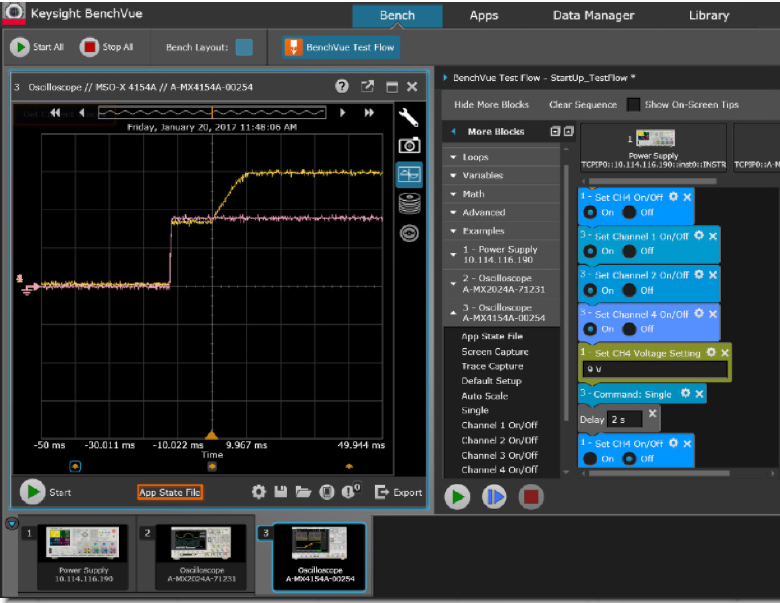Expand the Math category
Image resolution: width=780 pixels, height=603 pixels.
point(501,194)
